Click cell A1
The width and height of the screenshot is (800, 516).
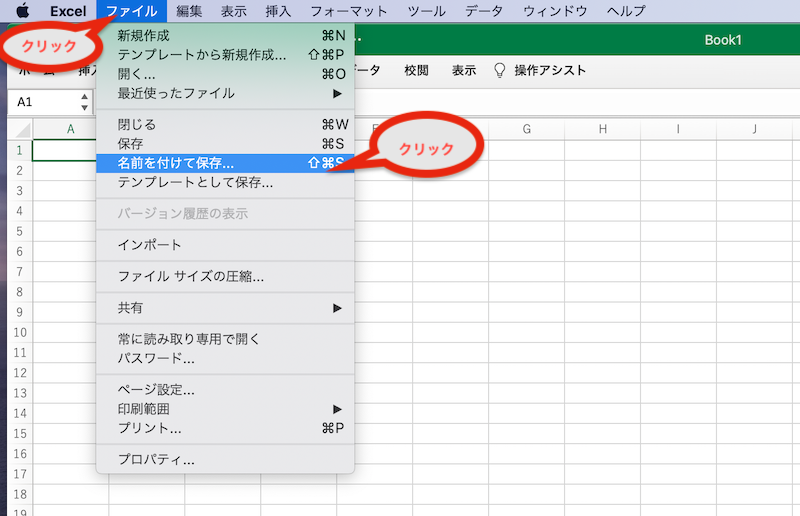tap(64, 151)
